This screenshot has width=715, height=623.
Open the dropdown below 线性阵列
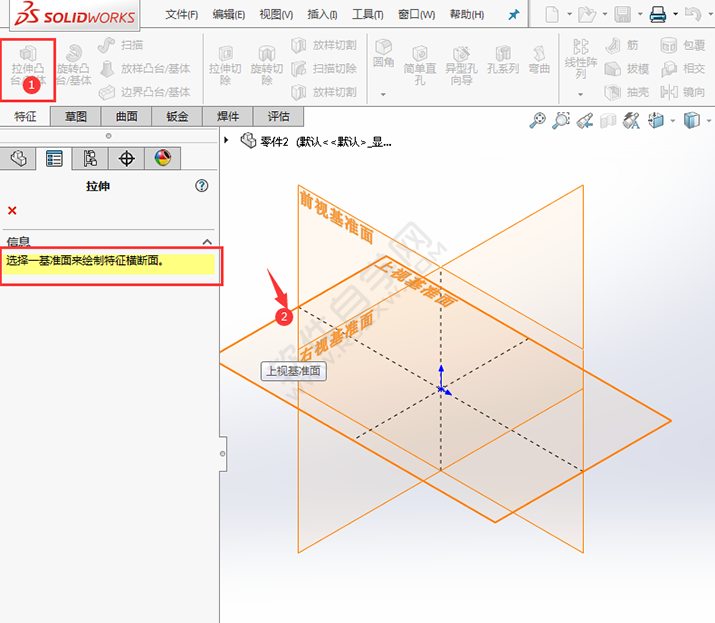point(580,94)
